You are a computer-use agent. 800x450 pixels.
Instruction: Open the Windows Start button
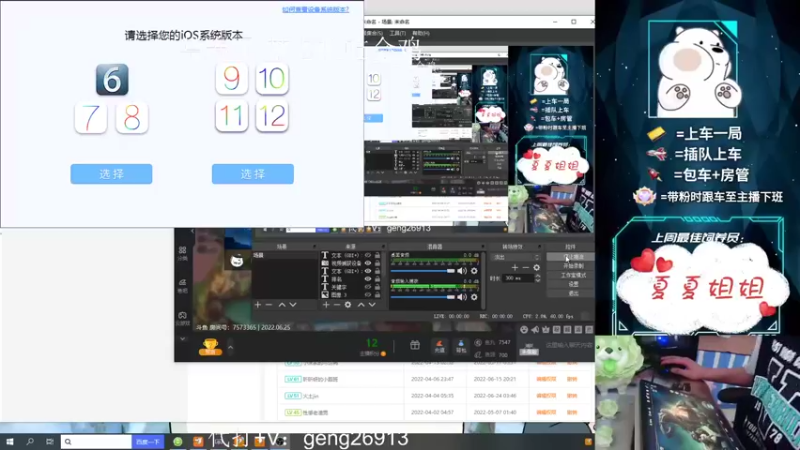tap(10, 442)
